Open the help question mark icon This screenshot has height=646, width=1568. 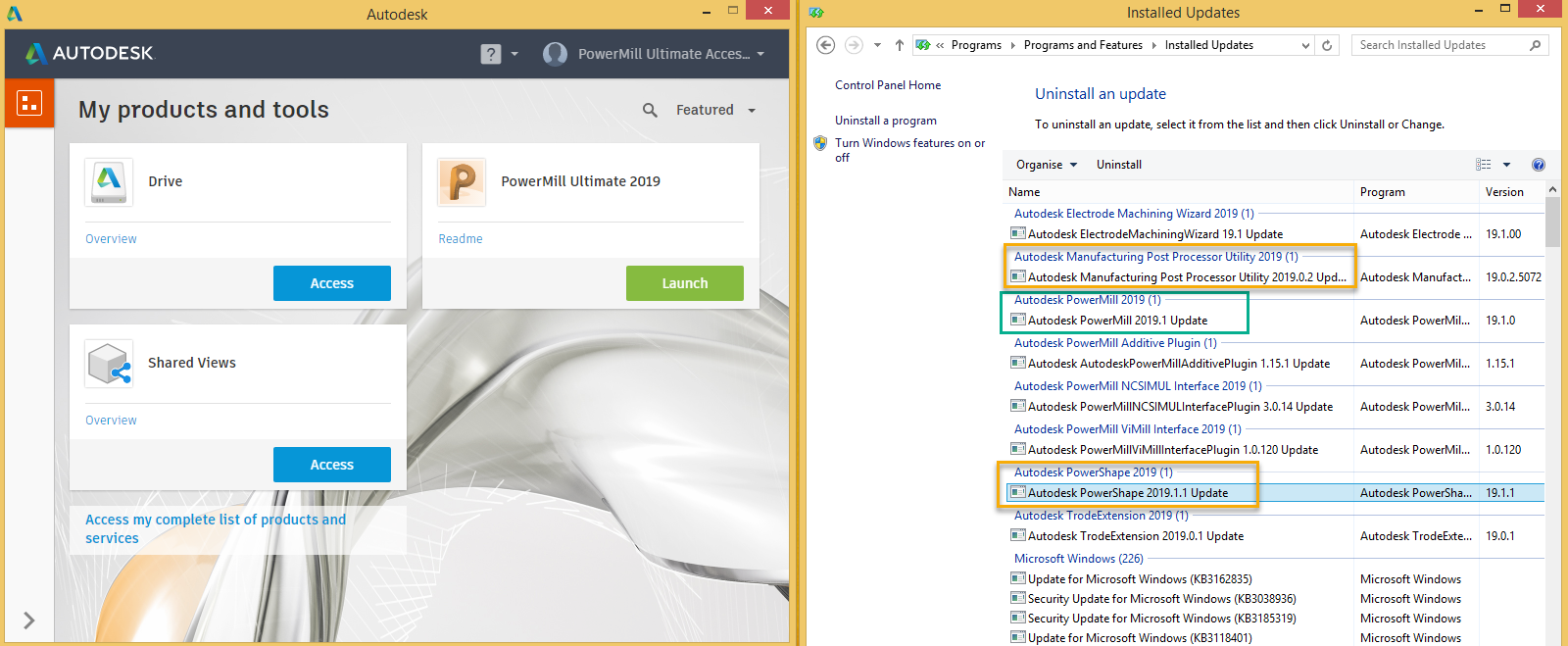click(491, 54)
